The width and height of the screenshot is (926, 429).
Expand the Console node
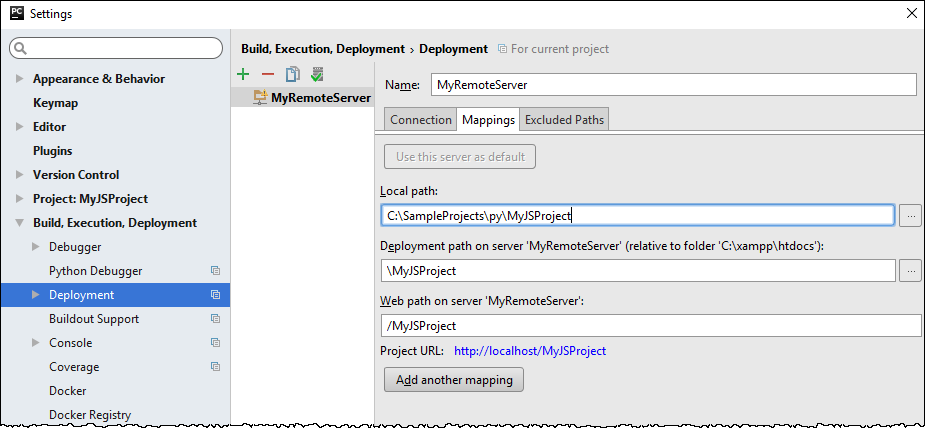(35, 343)
